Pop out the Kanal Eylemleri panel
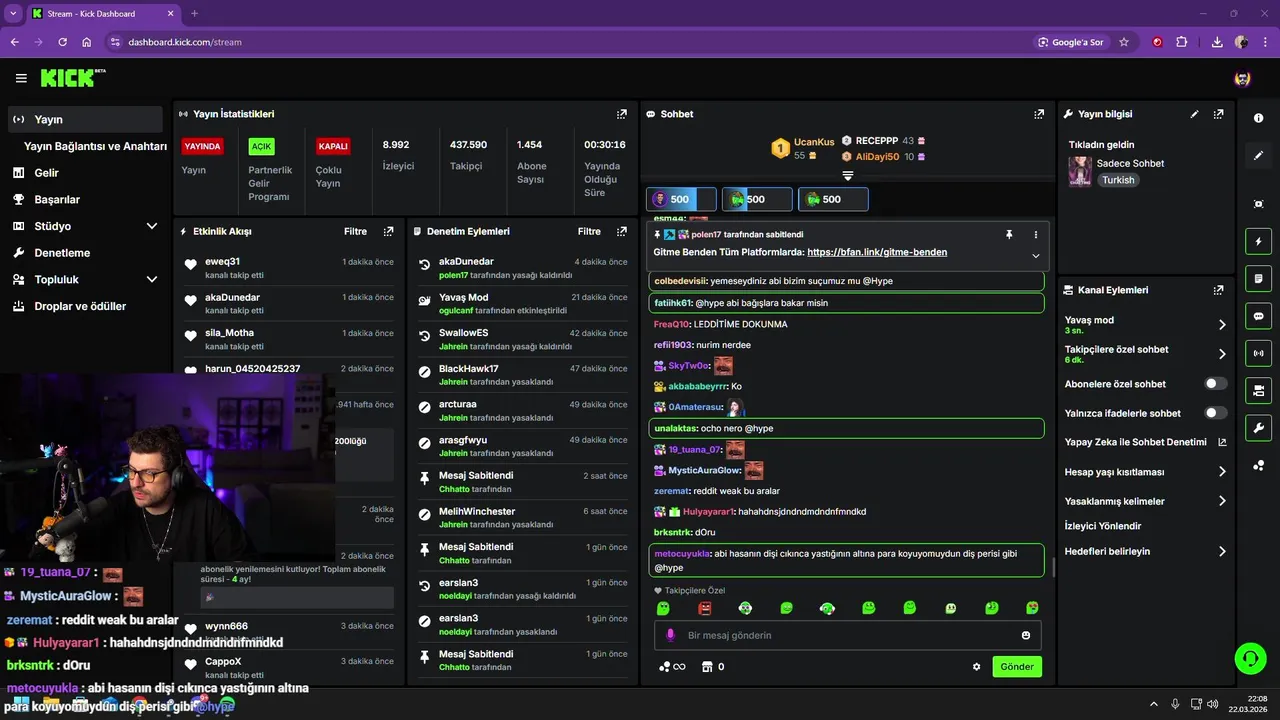This screenshot has height=720, width=1280. tap(1218, 290)
